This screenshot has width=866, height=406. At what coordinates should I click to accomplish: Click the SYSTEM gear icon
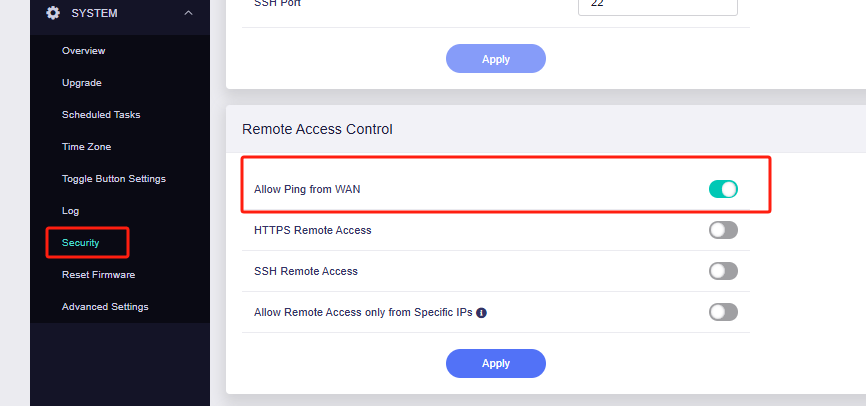(x=52, y=13)
